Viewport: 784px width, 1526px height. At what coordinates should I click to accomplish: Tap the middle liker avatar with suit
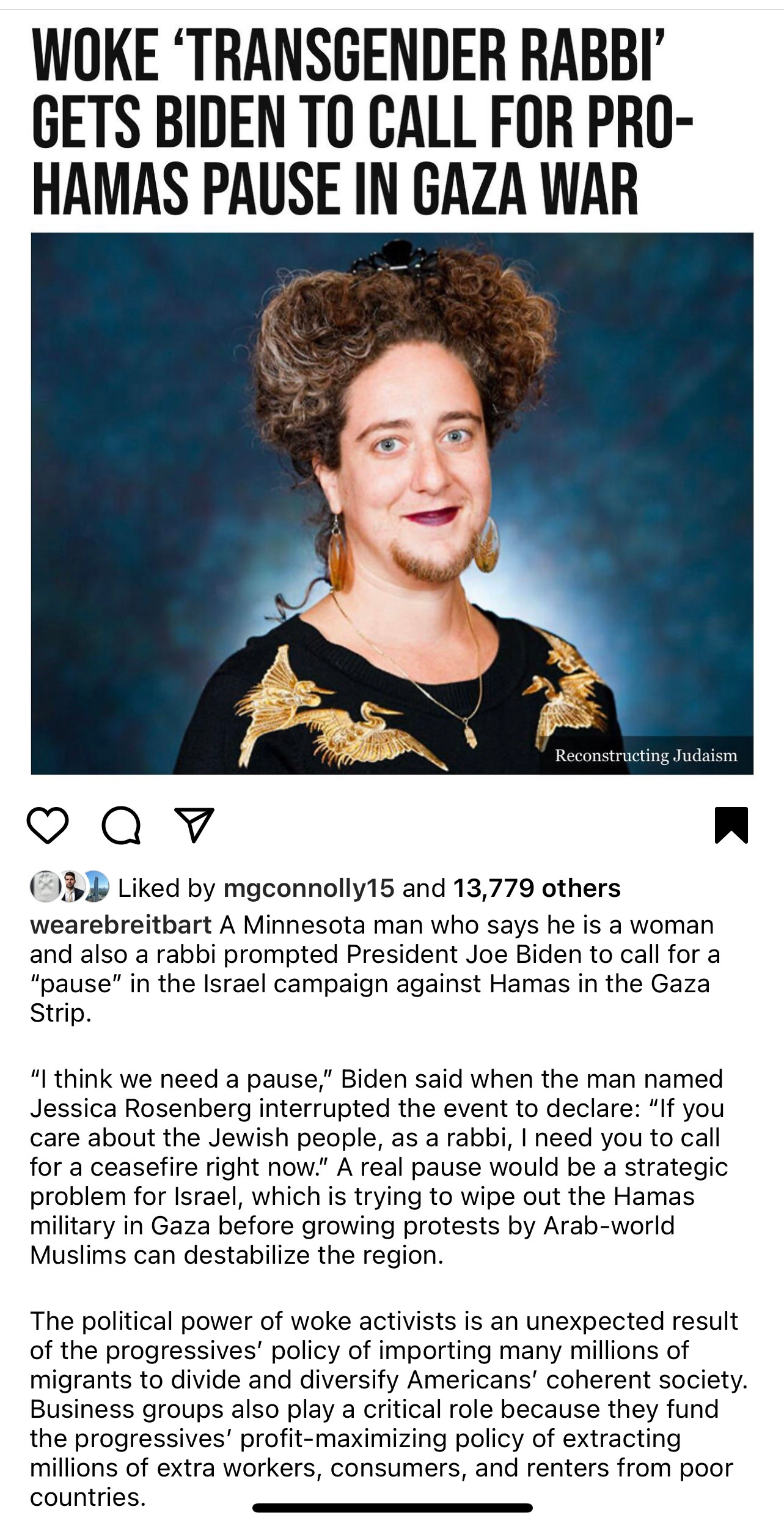coord(70,887)
